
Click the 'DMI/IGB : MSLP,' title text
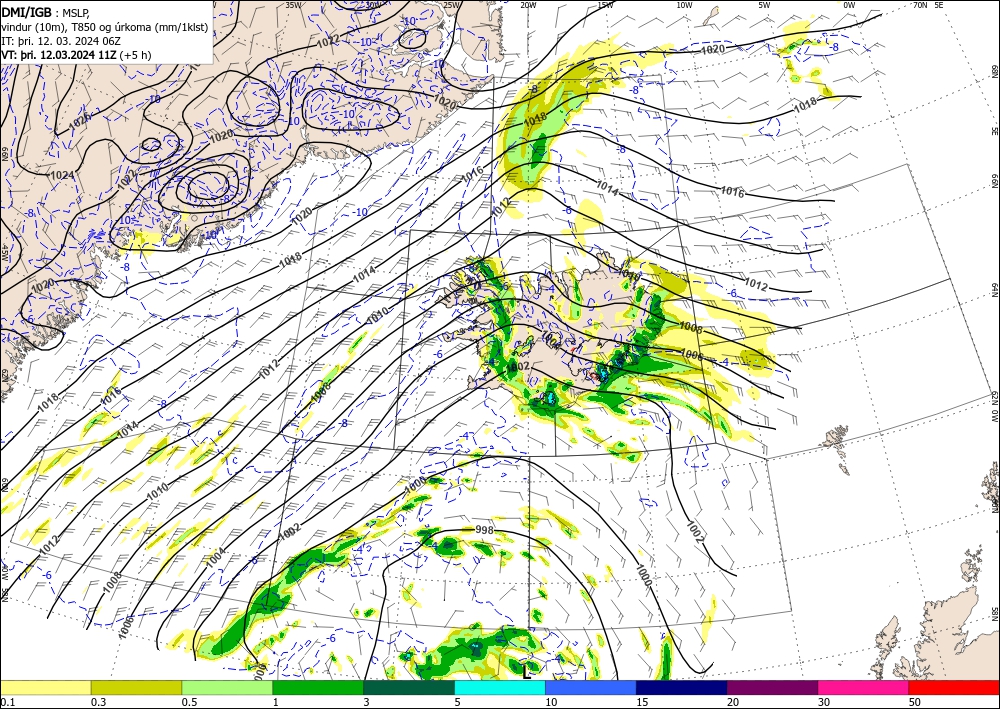(45, 13)
